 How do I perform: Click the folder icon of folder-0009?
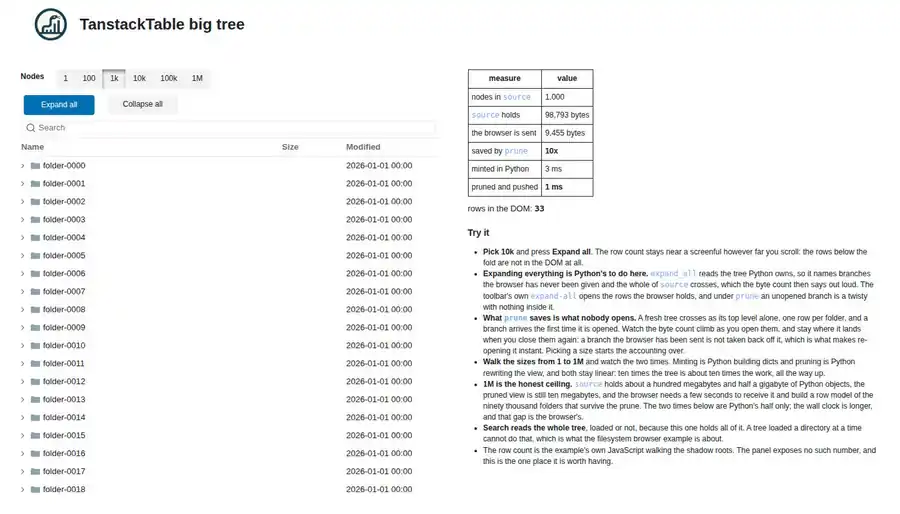[x=36, y=328]
